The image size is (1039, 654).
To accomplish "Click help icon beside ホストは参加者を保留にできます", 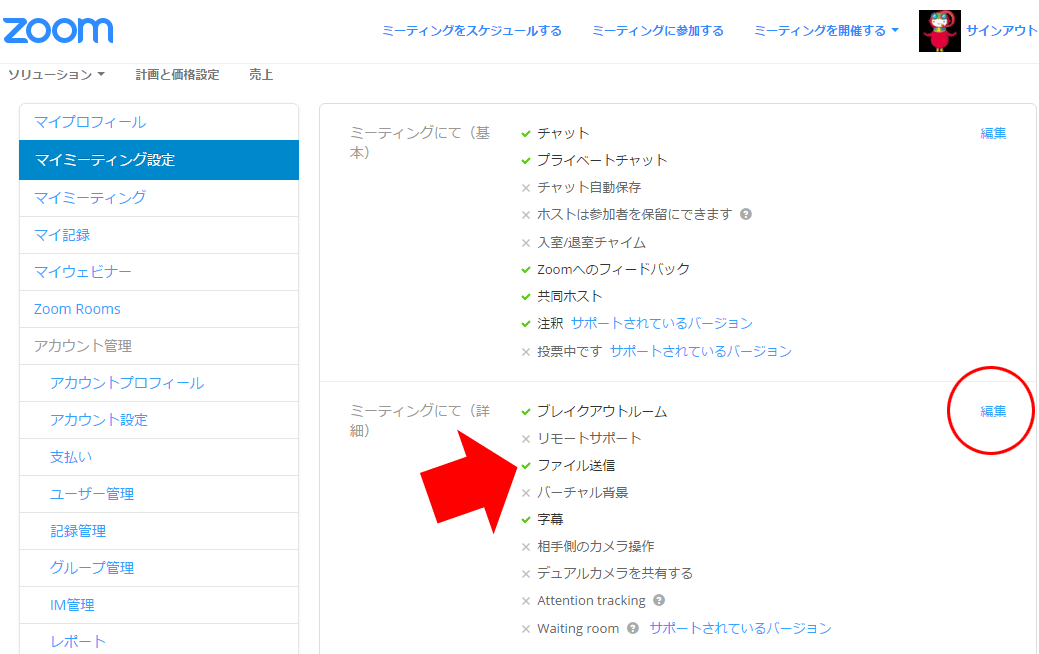I will (746, 214).
